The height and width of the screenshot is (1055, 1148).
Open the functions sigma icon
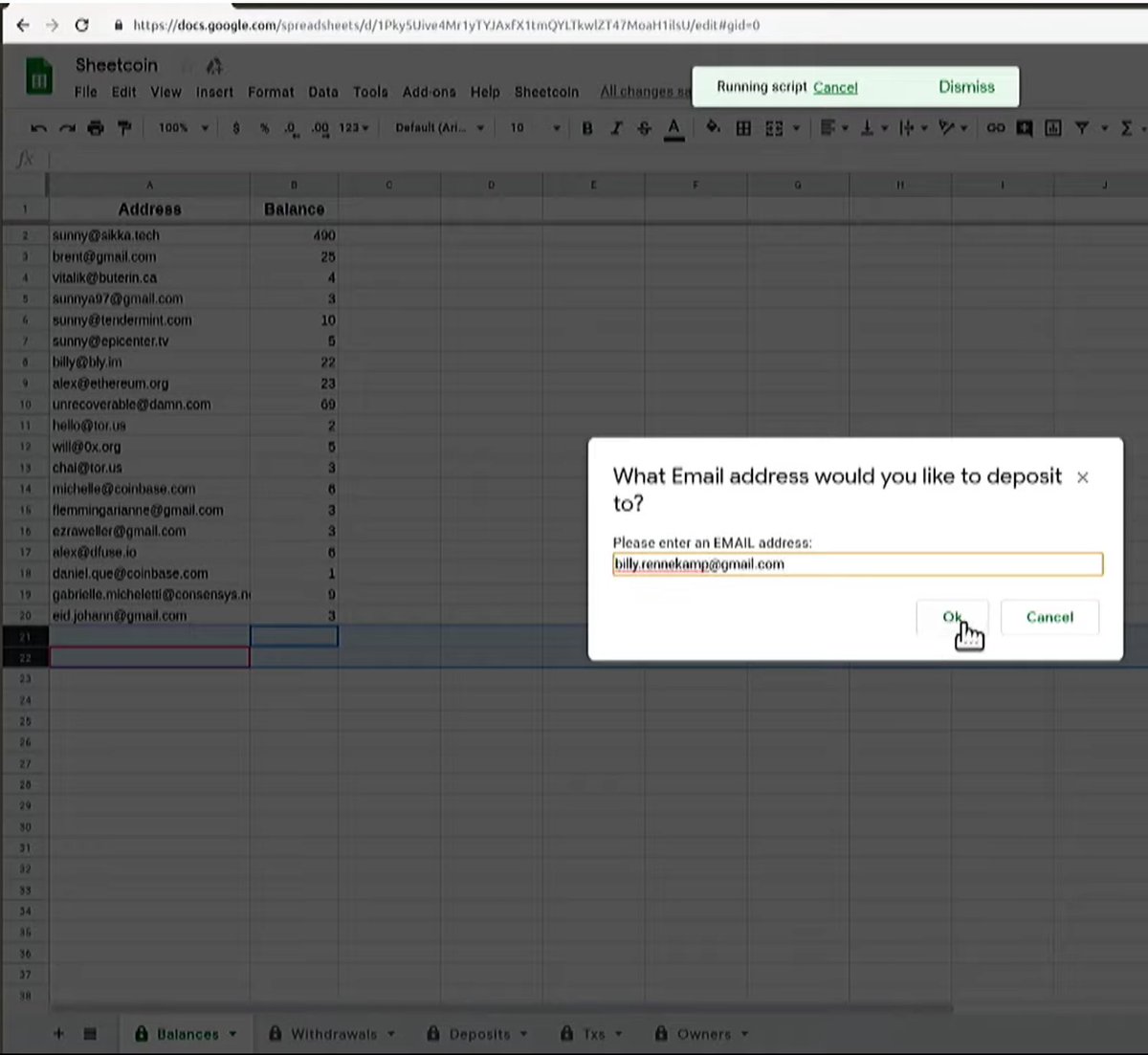pos(1126,128)
